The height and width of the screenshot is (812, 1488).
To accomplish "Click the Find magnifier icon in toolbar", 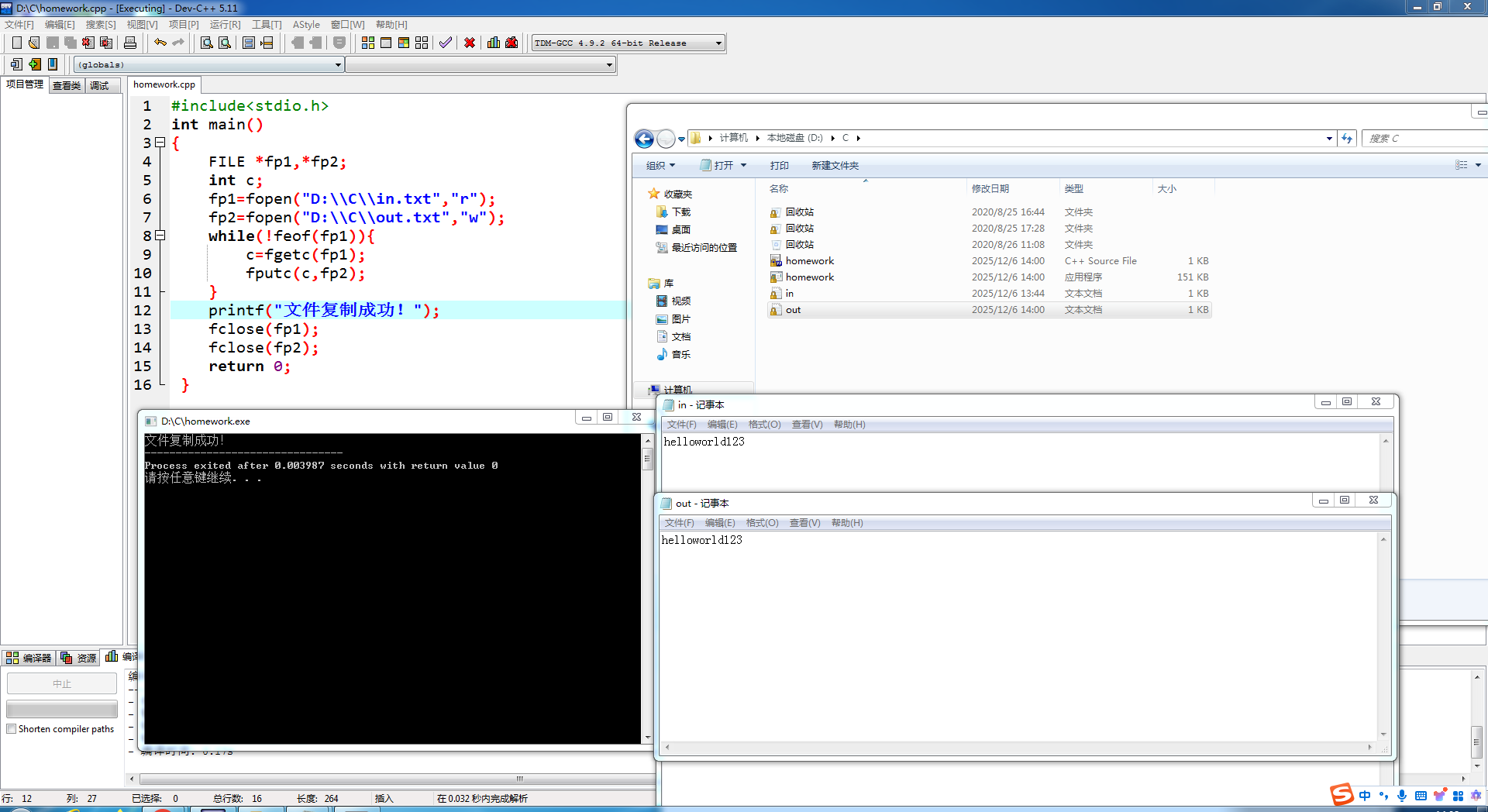I will point(207,43).
